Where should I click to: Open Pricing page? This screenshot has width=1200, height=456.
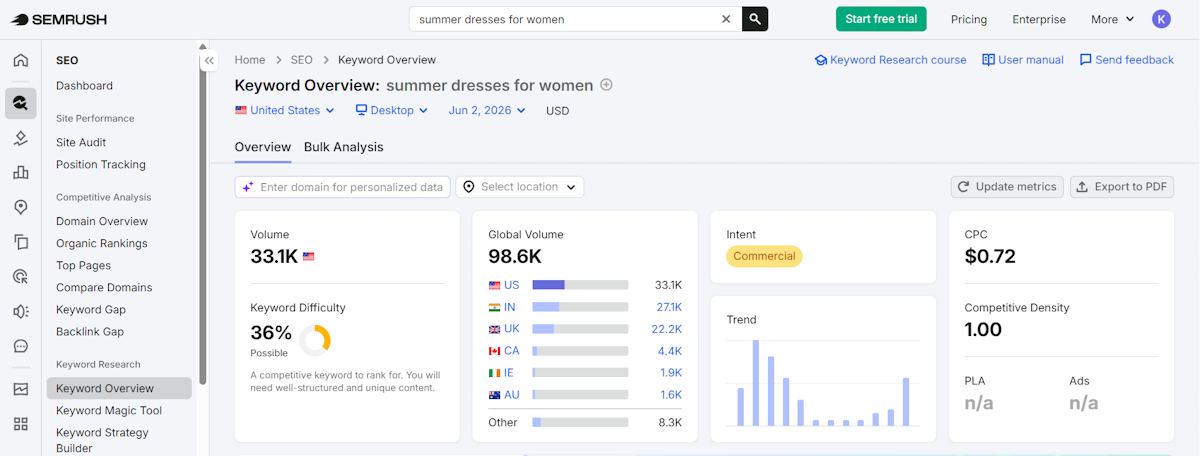coord(969,19)
